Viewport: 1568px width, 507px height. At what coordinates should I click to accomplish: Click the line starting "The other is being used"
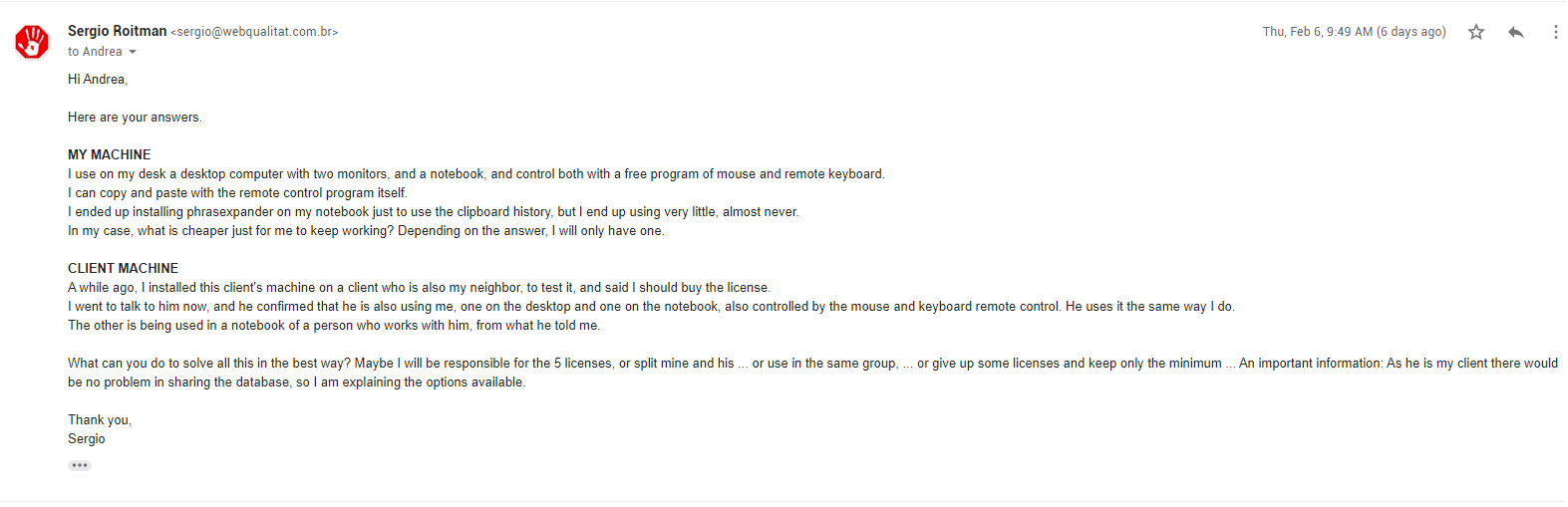[x=334, y=325]
